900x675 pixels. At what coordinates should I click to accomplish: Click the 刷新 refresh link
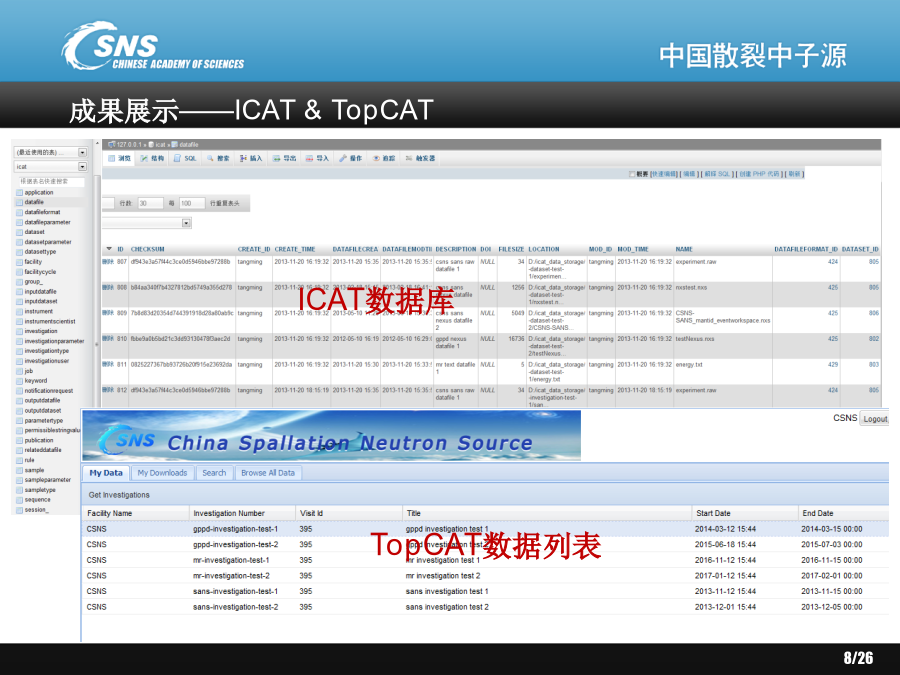click(x=794, y=174)
